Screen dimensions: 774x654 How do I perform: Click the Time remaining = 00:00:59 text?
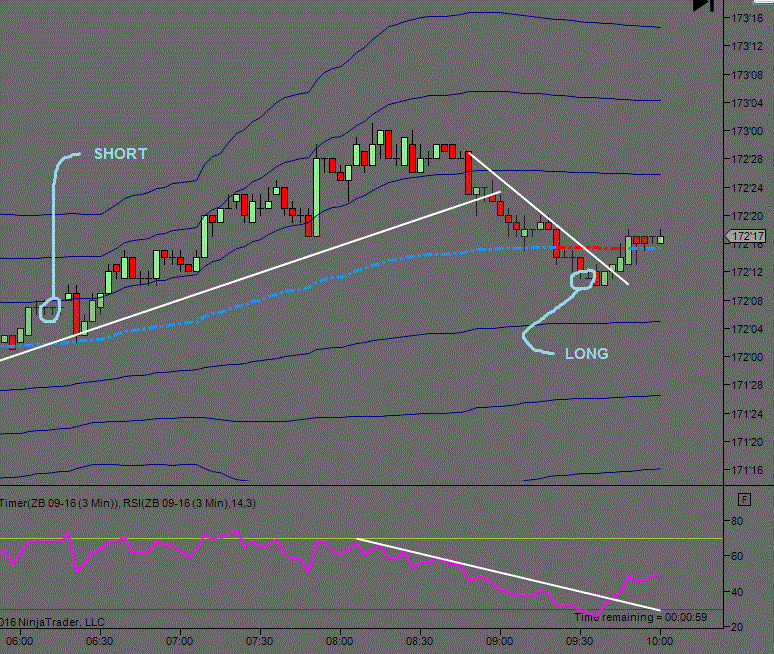coord(641,617)
